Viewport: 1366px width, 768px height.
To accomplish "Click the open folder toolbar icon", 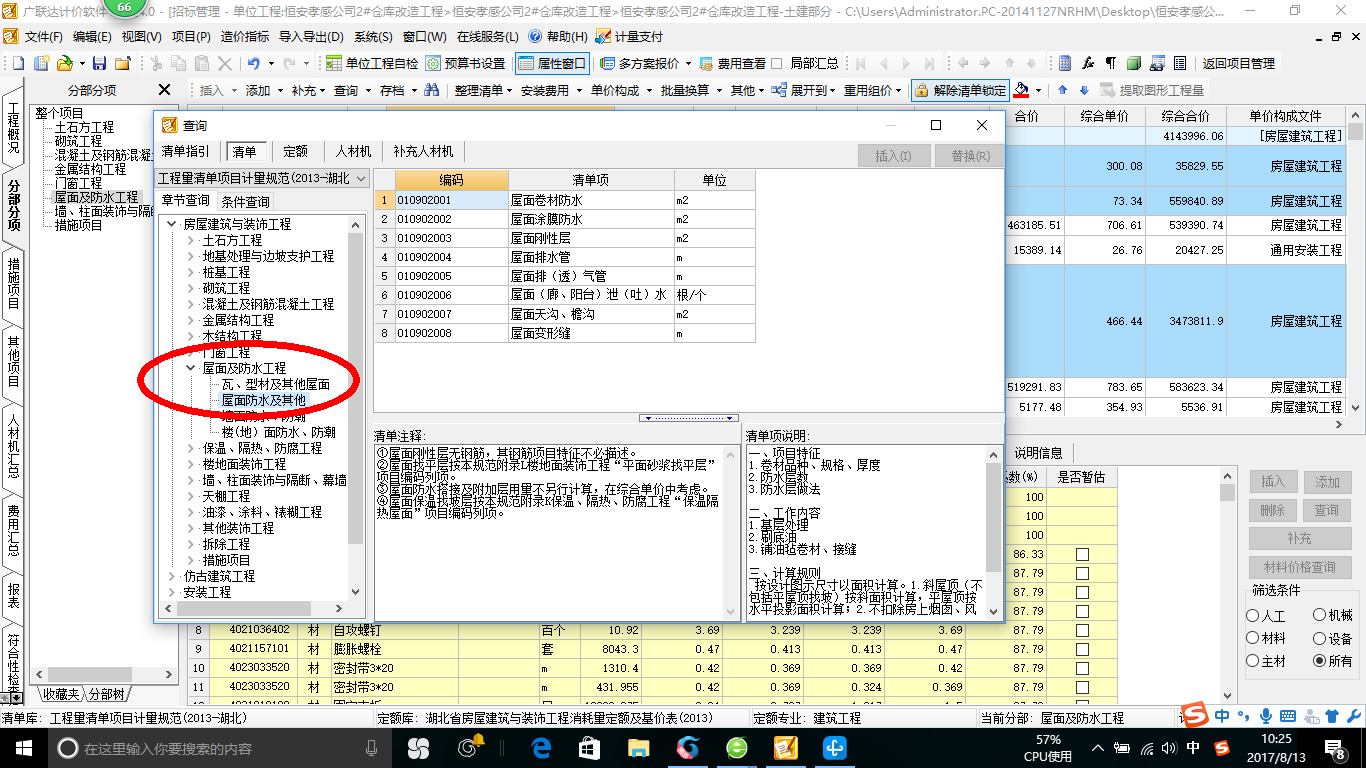I will 64,63.
